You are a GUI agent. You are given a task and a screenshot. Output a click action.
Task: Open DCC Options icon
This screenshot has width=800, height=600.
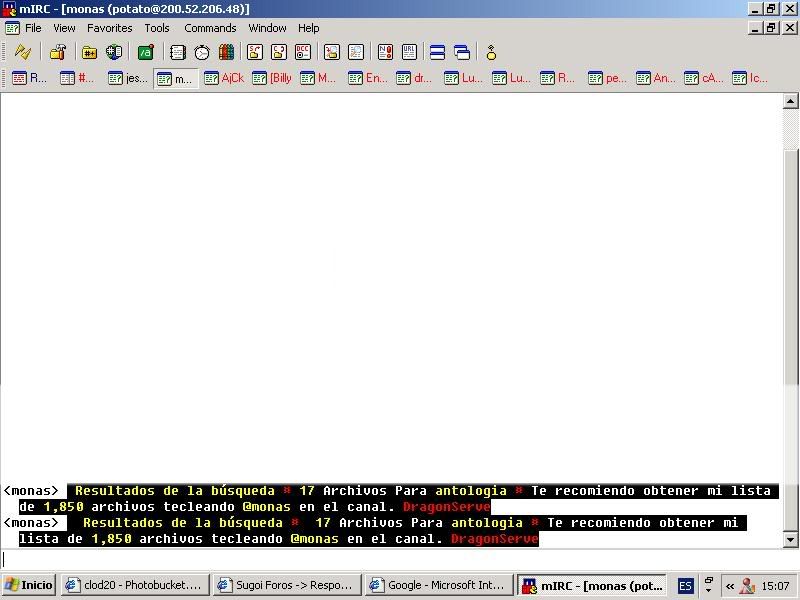tap(303, 52)
